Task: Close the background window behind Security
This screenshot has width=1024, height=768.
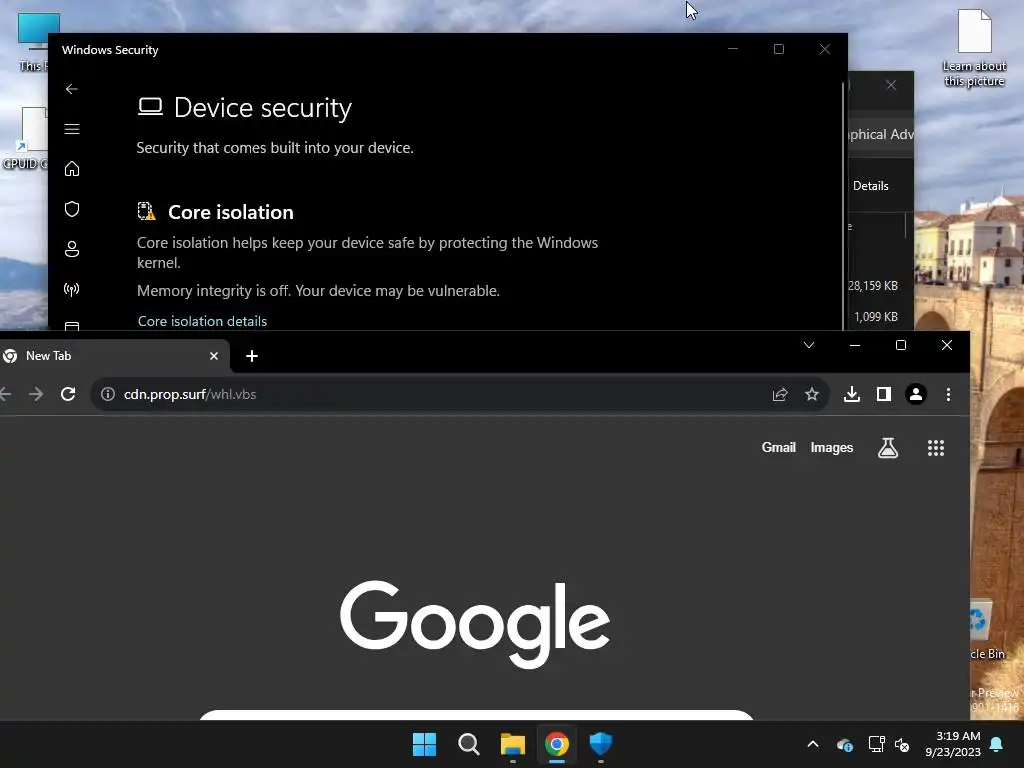Action: tap(891, 86)
